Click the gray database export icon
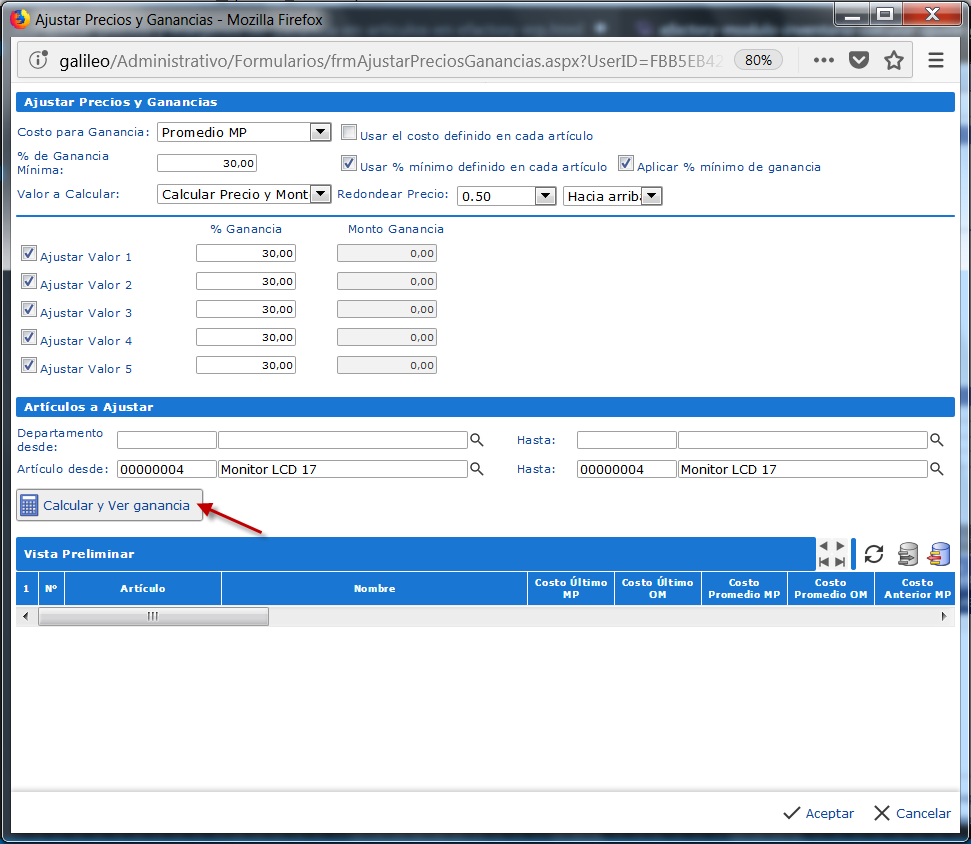The height and width of the screenshot is (844, 971). pyautogui.click(x=907, y=554)
